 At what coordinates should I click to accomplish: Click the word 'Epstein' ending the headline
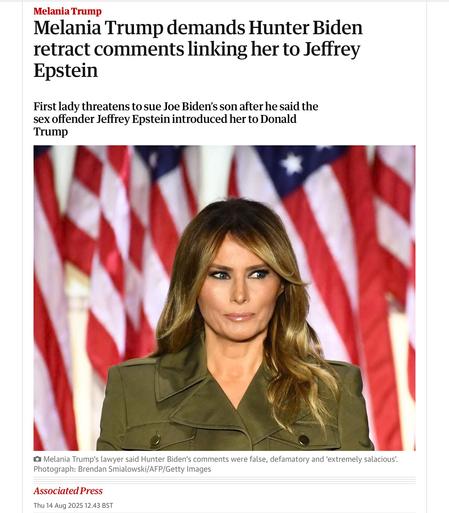(66, 70)
